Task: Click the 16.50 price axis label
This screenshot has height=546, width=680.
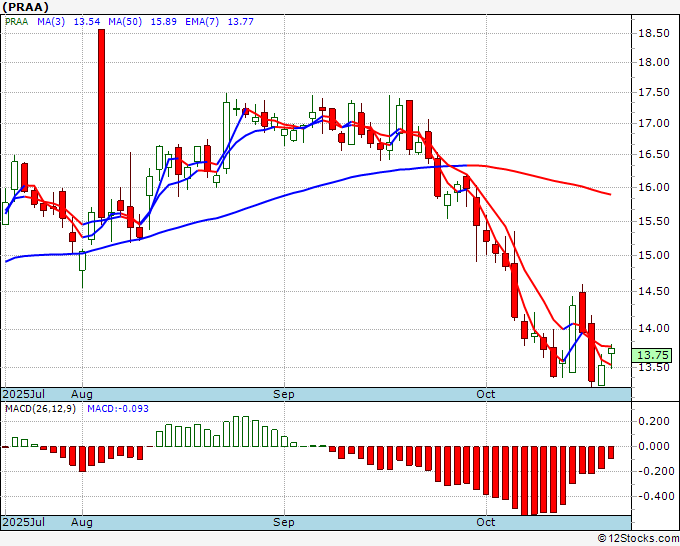Action: point(654,154)
